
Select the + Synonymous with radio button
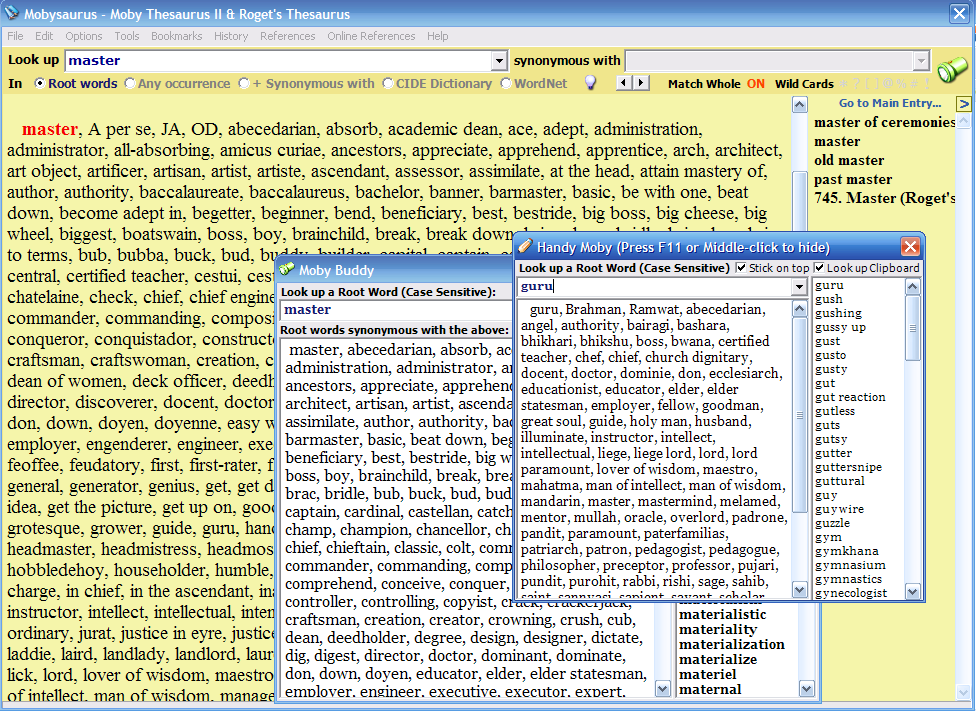pyautogui.click(x=244, y=83)
